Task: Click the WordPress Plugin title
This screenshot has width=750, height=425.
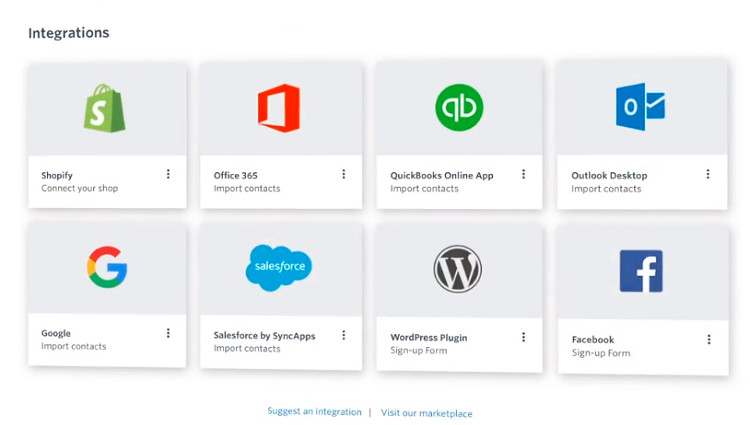Action: [429, 338]
